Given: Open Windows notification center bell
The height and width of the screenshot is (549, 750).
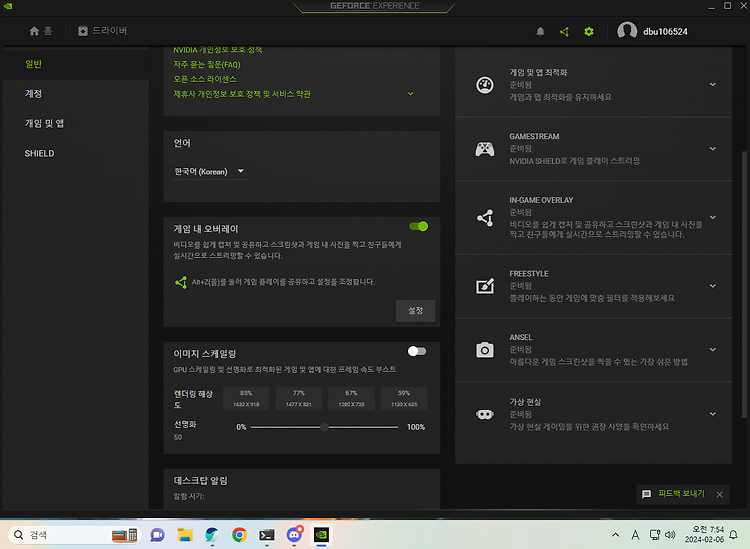Looking at the screenshot, I should tap(733, 535).
